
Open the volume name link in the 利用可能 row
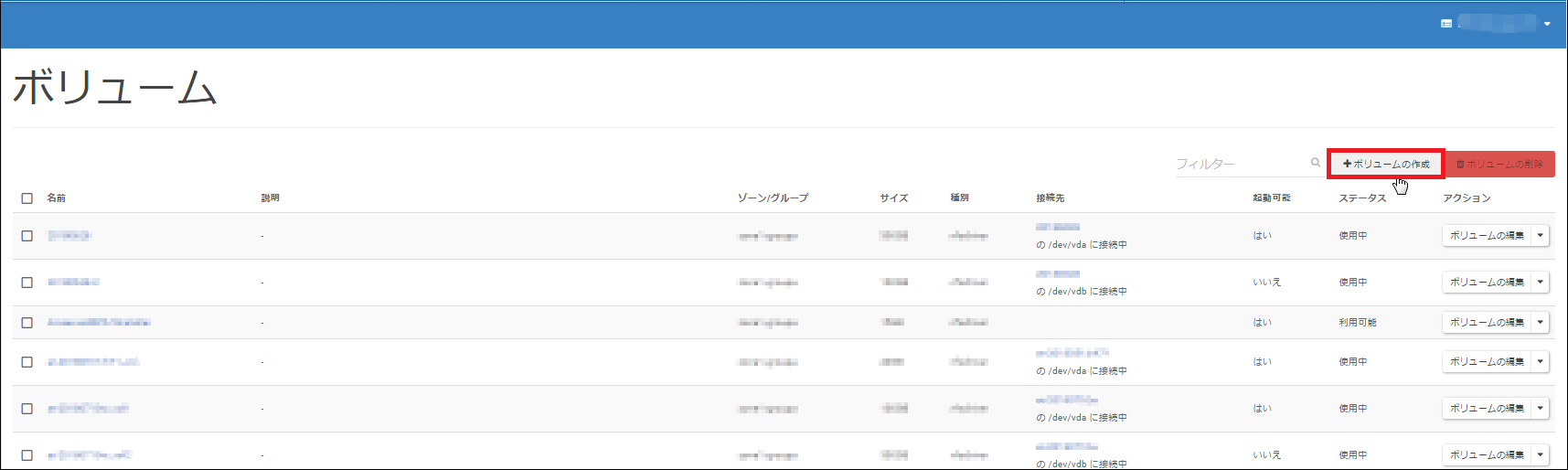[99, 323]
